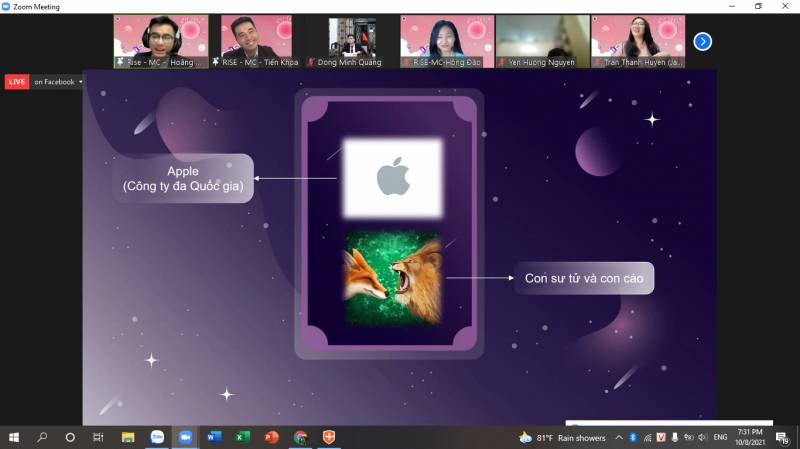Open Excel from the taskbar
Screen dimensions: 800x449
pyautogui.click(x=243, y=437)
